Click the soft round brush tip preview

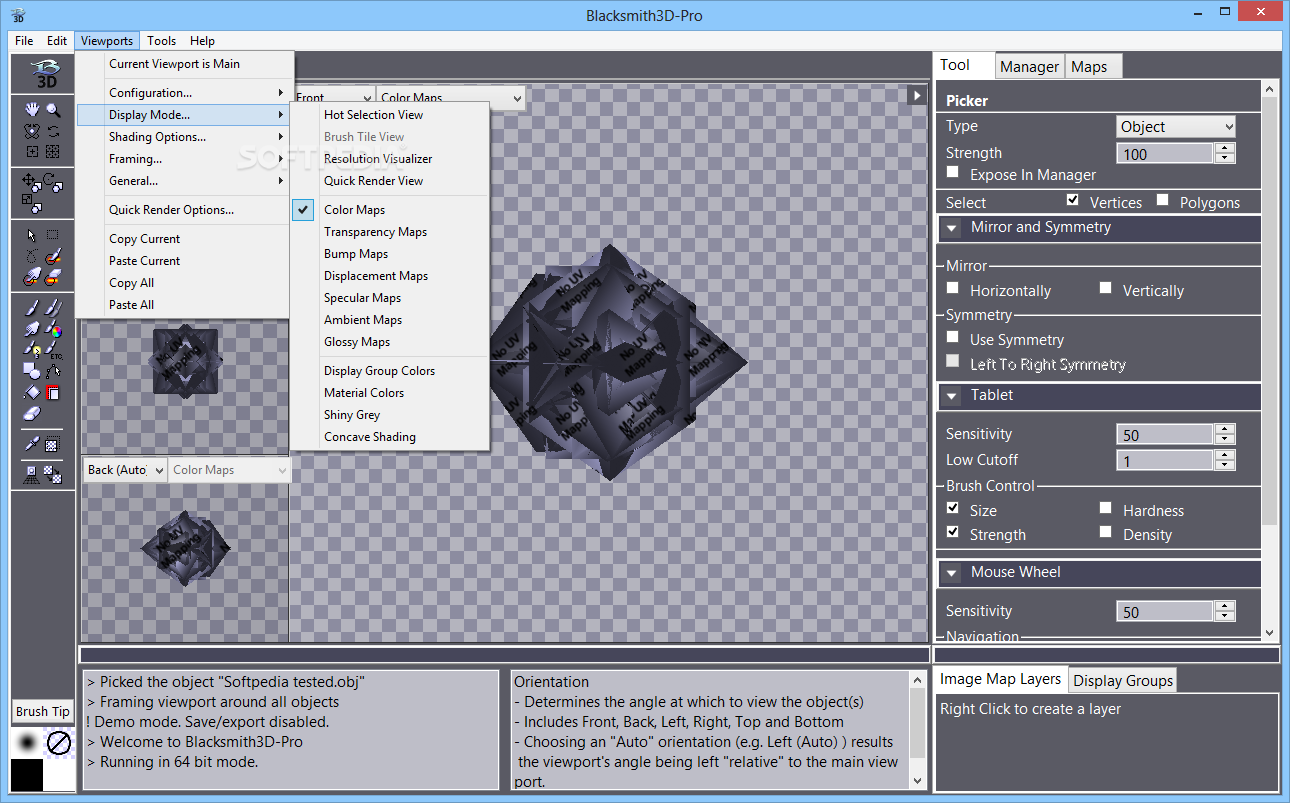point(27,743)
